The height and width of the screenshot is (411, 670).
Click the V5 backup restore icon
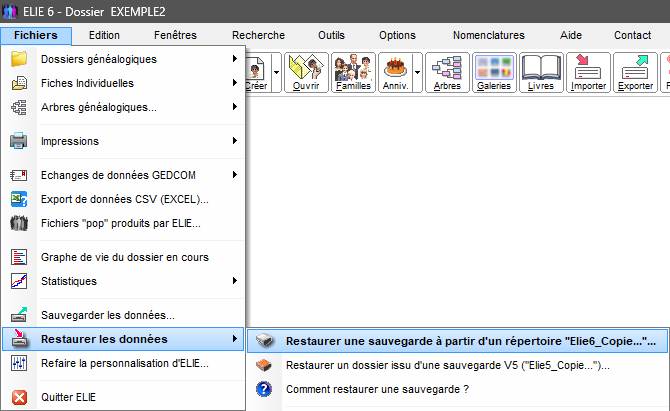tap(264, 365)
